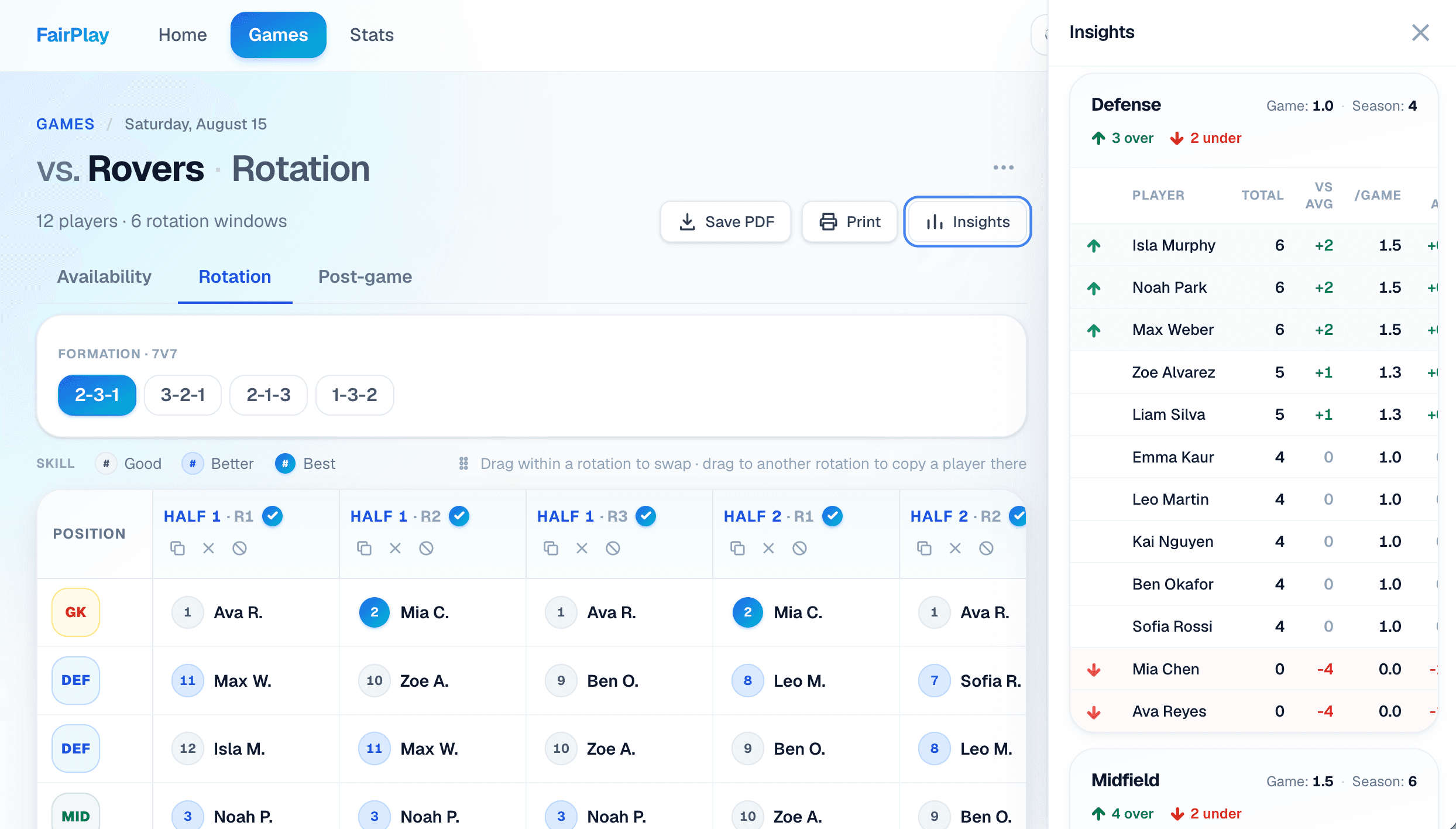The image size is (1456, 829).
Task: Toggle the Insights button
Action: coord(968,222)
